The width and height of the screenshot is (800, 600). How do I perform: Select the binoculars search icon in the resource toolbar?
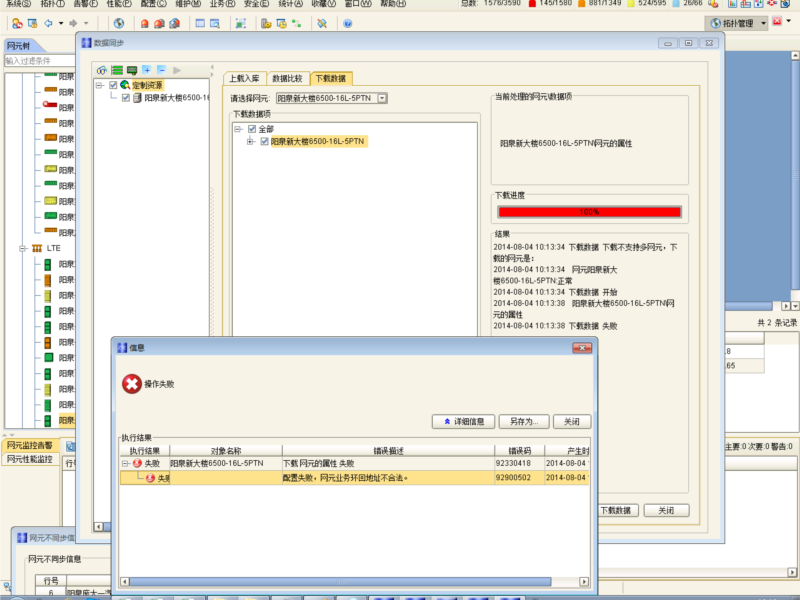(x=100, y=70)
